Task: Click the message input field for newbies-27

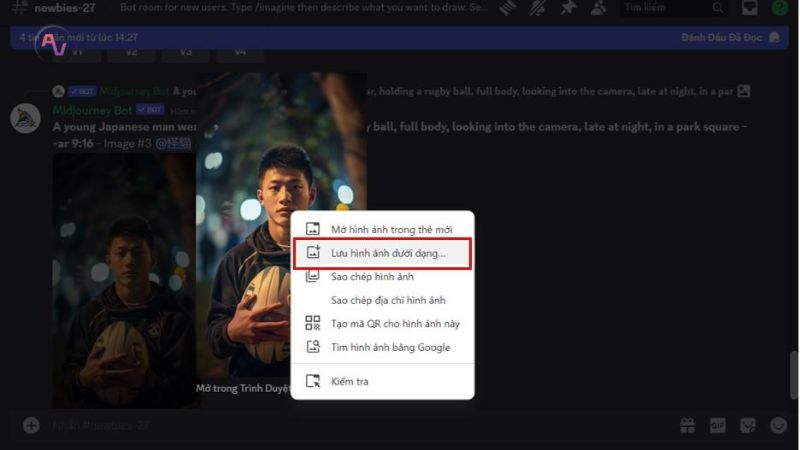Action: (x=357, y=425)
